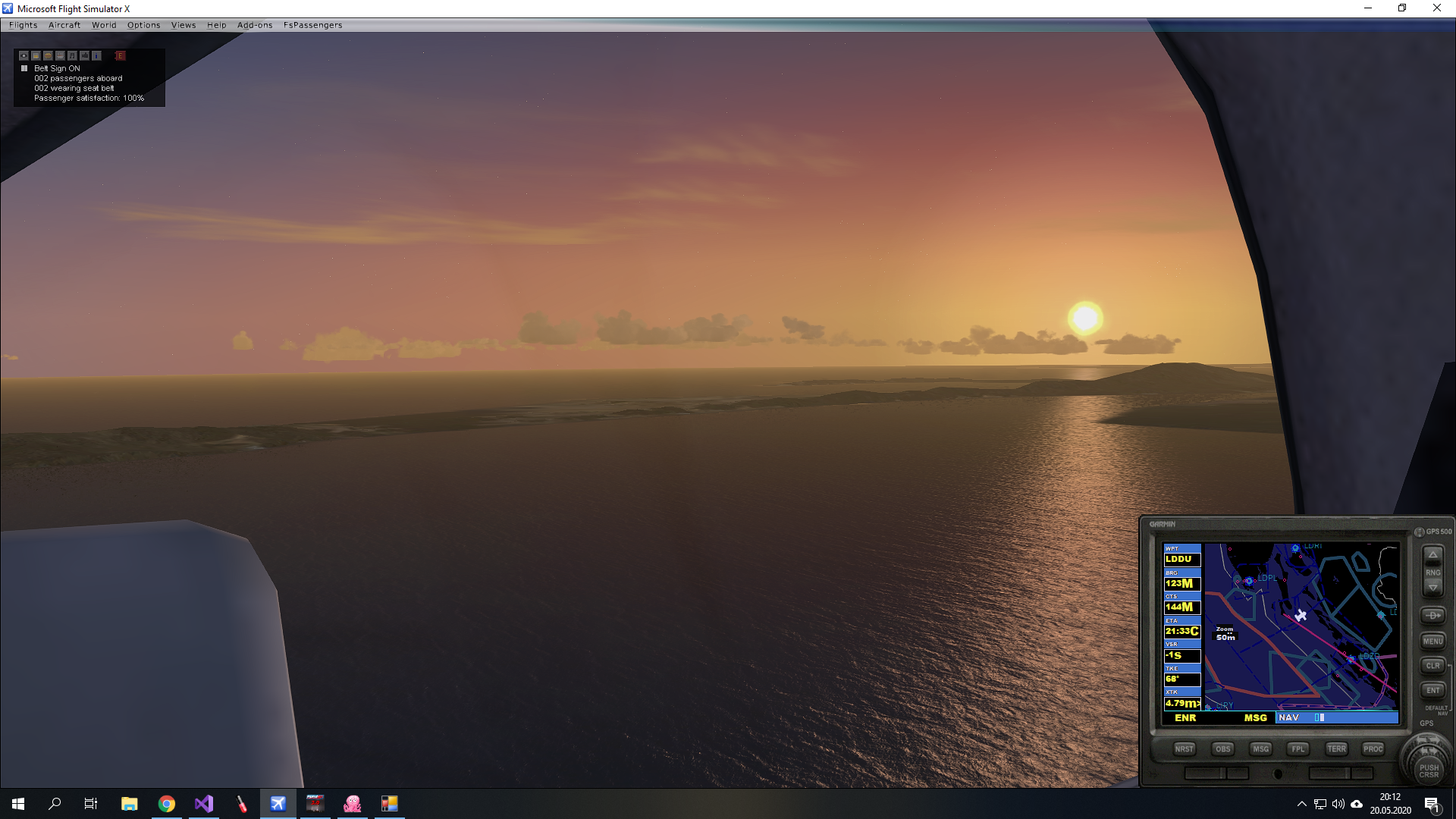The width and height of the screenshot is (1456, 819).
Task: Toggle GPS OBS mode button
Action: (x=1222, y=748)
